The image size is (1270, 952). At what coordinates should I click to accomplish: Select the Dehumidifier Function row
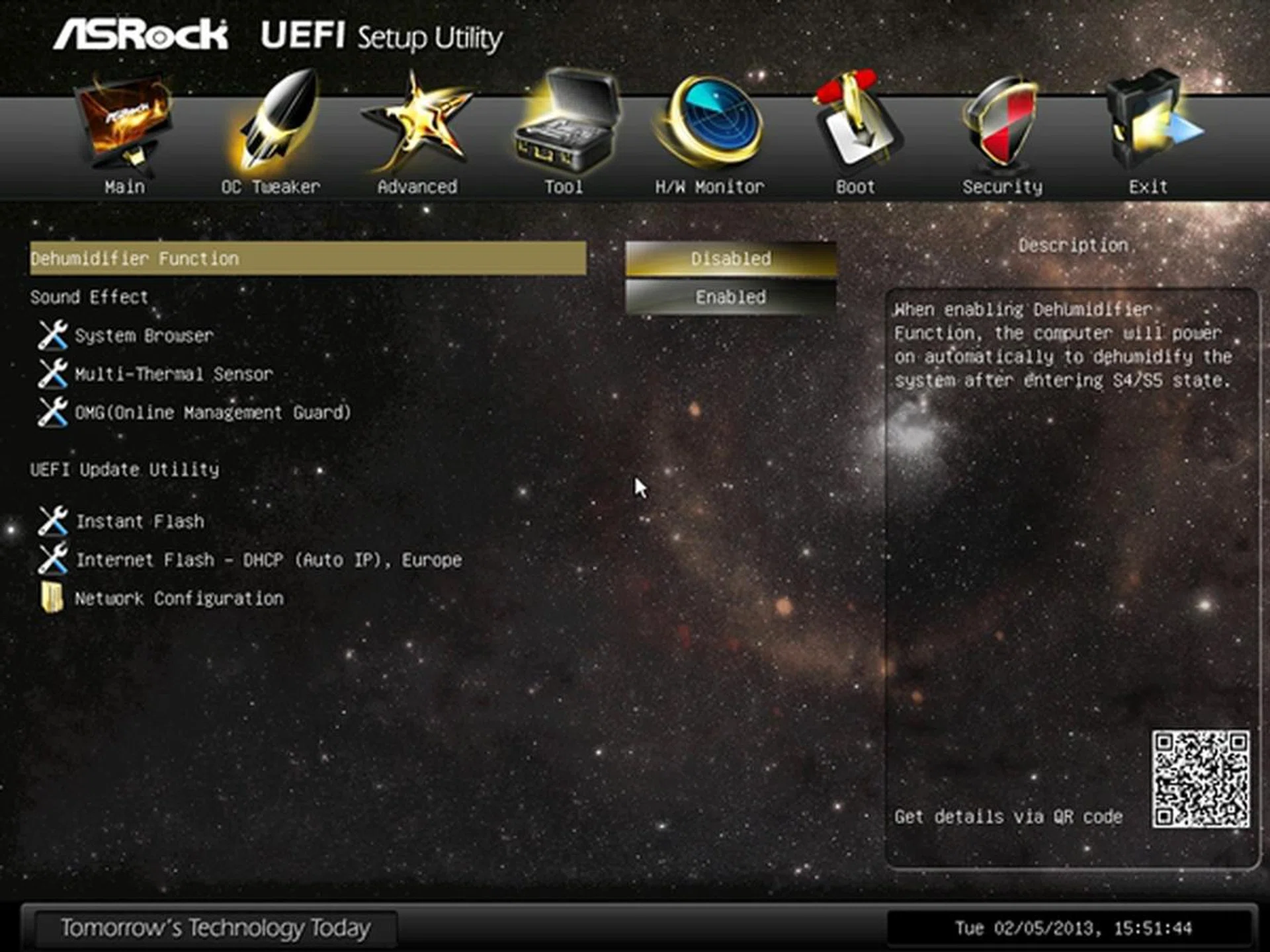308,258
